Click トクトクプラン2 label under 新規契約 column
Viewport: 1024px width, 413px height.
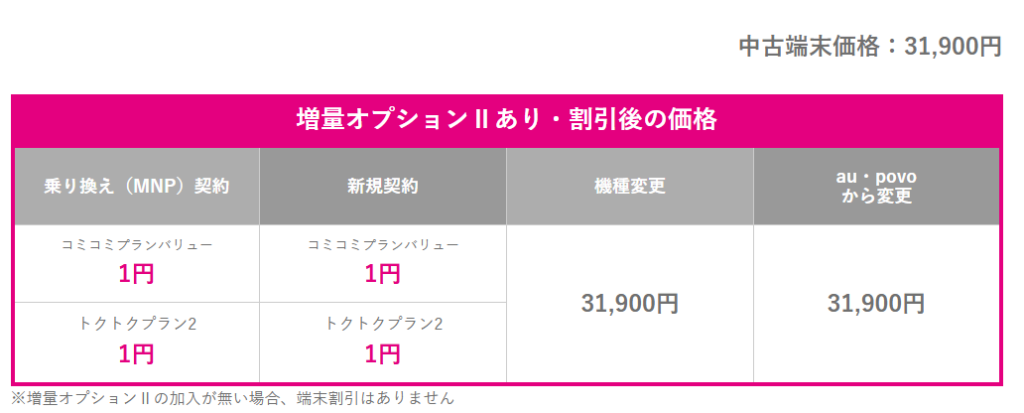pyautogui.click(x=383, y=324)
